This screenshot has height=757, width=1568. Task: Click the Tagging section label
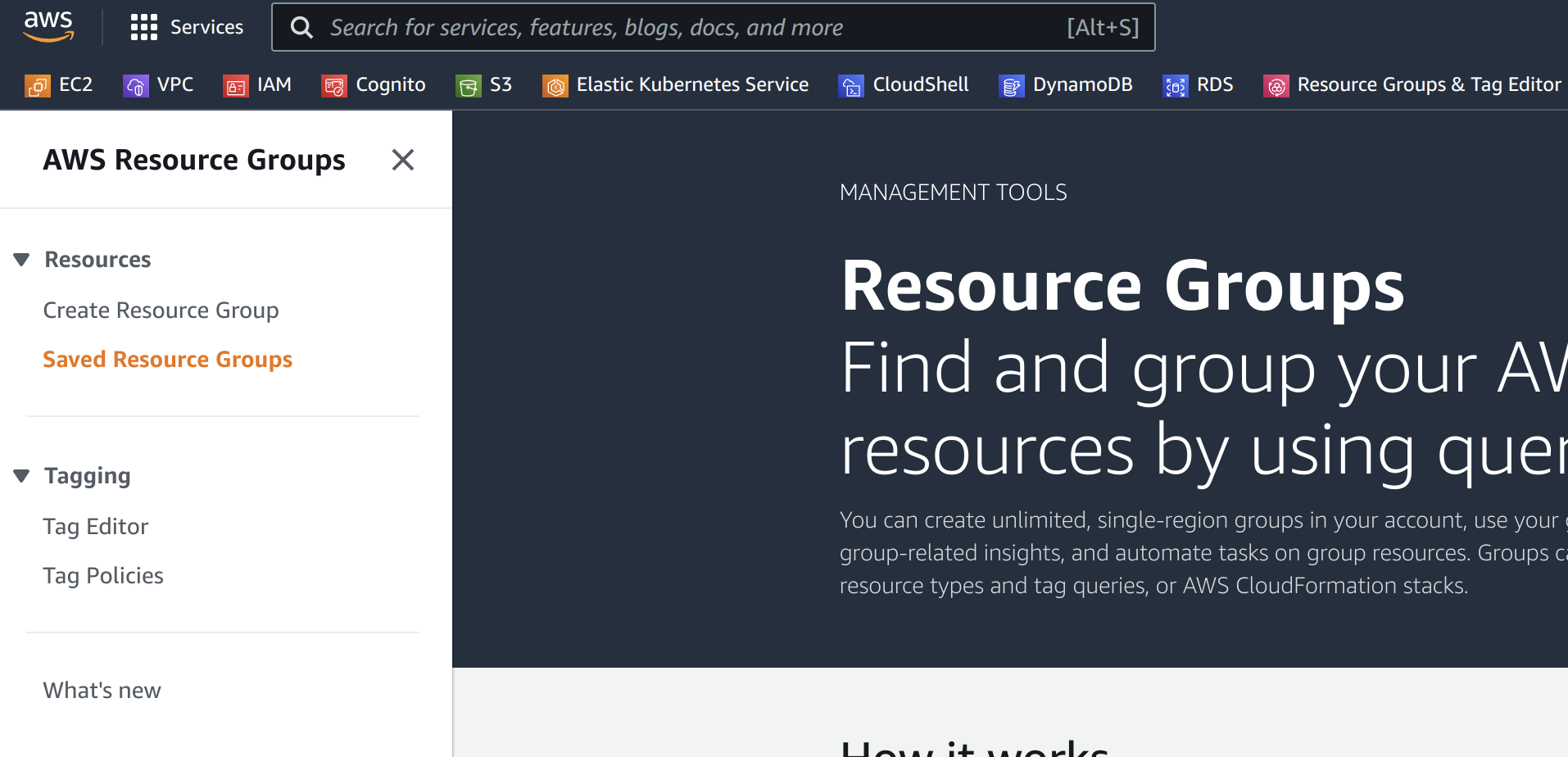pyautogui.click(x=88, y=476)
